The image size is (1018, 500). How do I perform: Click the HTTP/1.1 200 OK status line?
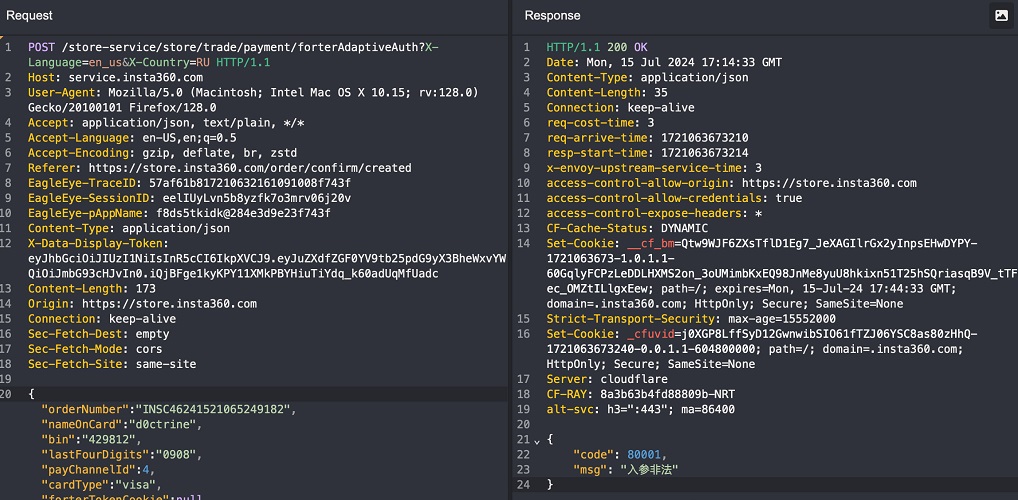596,47
